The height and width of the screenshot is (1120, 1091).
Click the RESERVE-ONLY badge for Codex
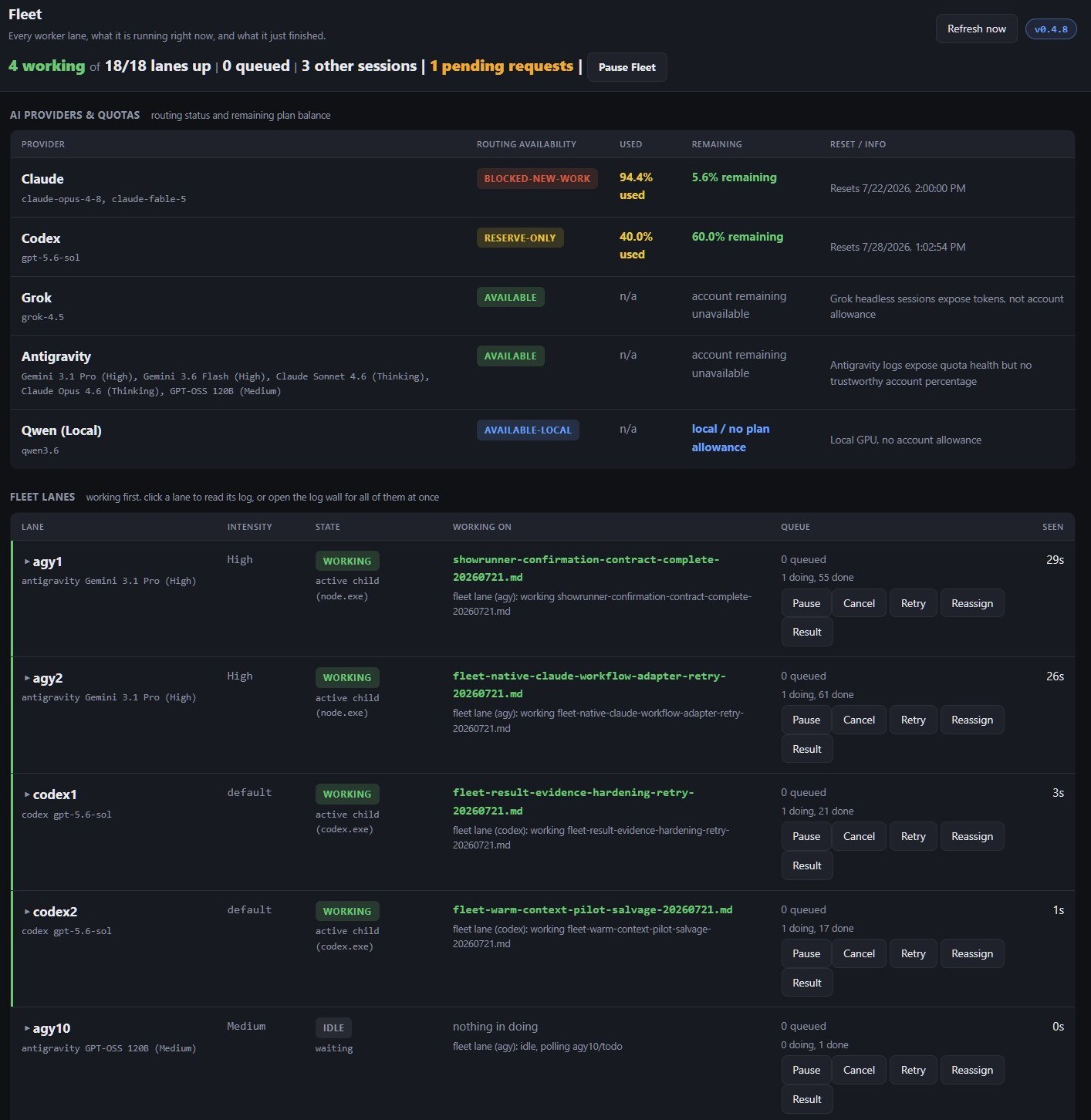tap(520, 238)
